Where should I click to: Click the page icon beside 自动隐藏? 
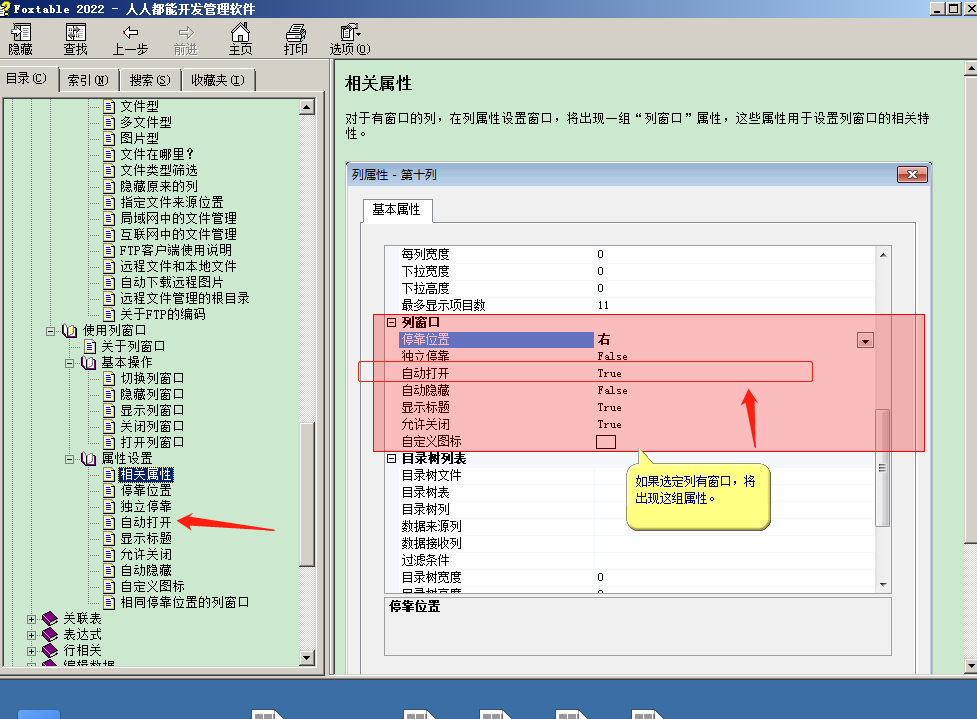click(x=110, y=571)
